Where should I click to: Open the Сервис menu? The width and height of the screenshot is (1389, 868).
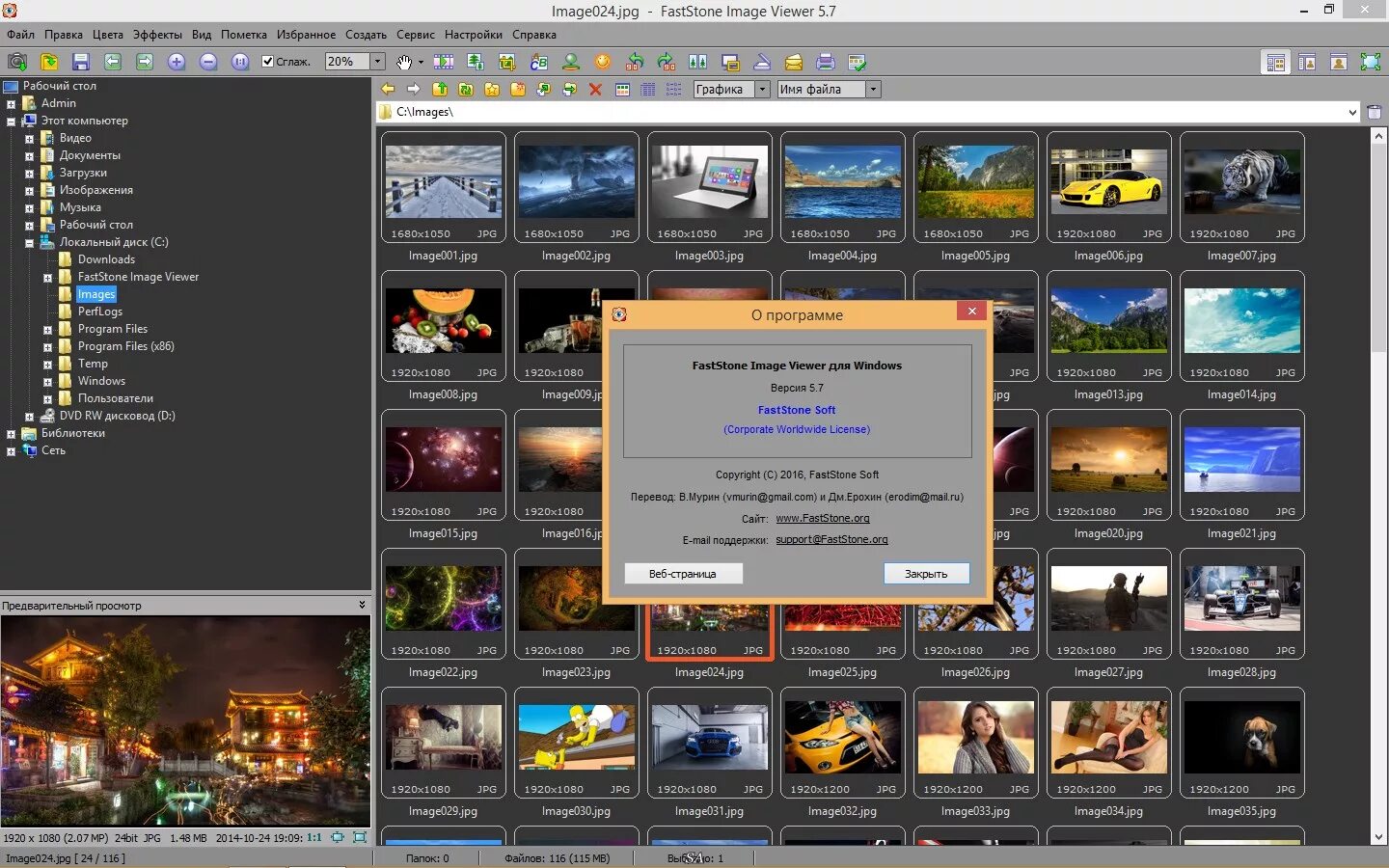(x=415, y=35)
